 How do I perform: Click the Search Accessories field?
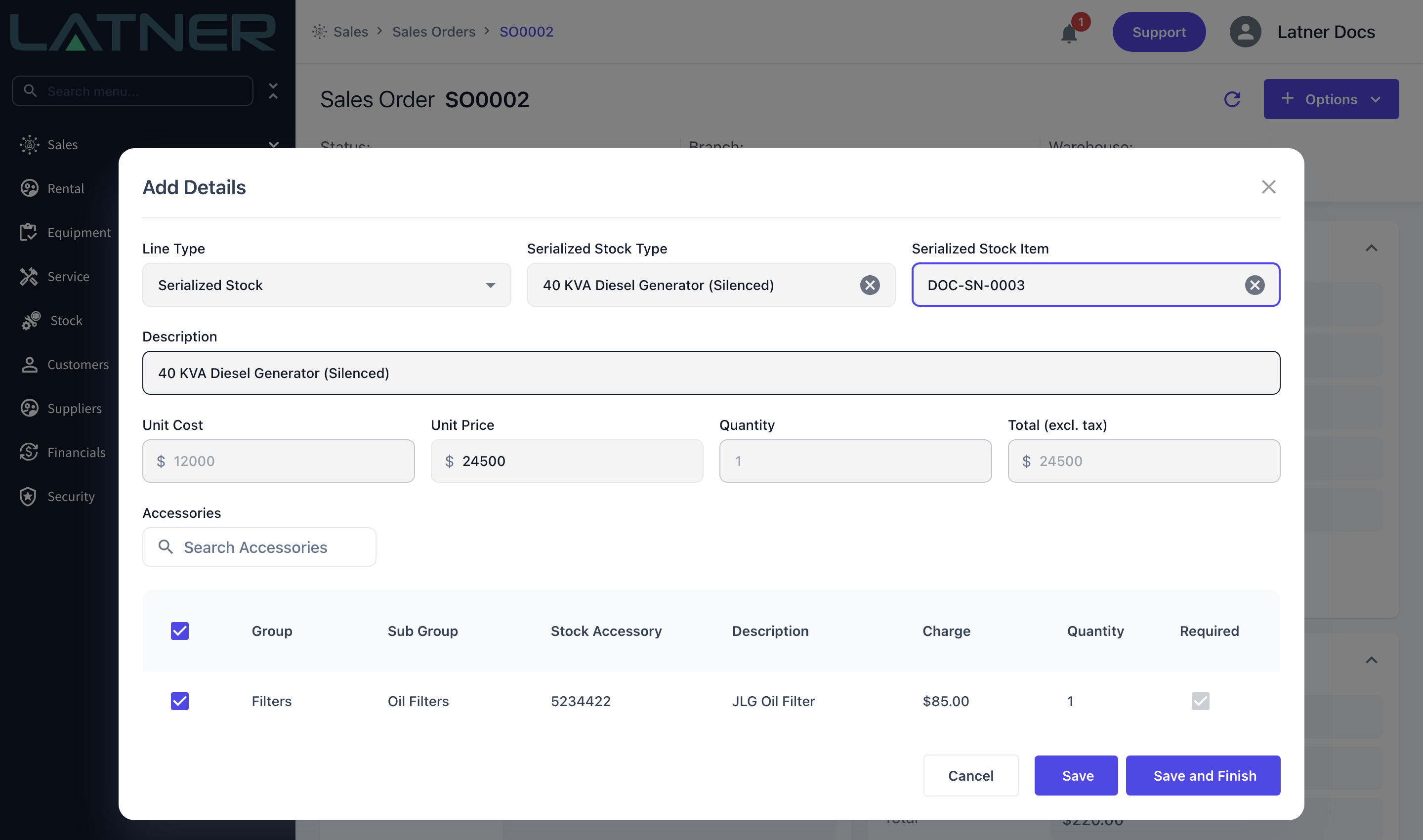point(259,547)
